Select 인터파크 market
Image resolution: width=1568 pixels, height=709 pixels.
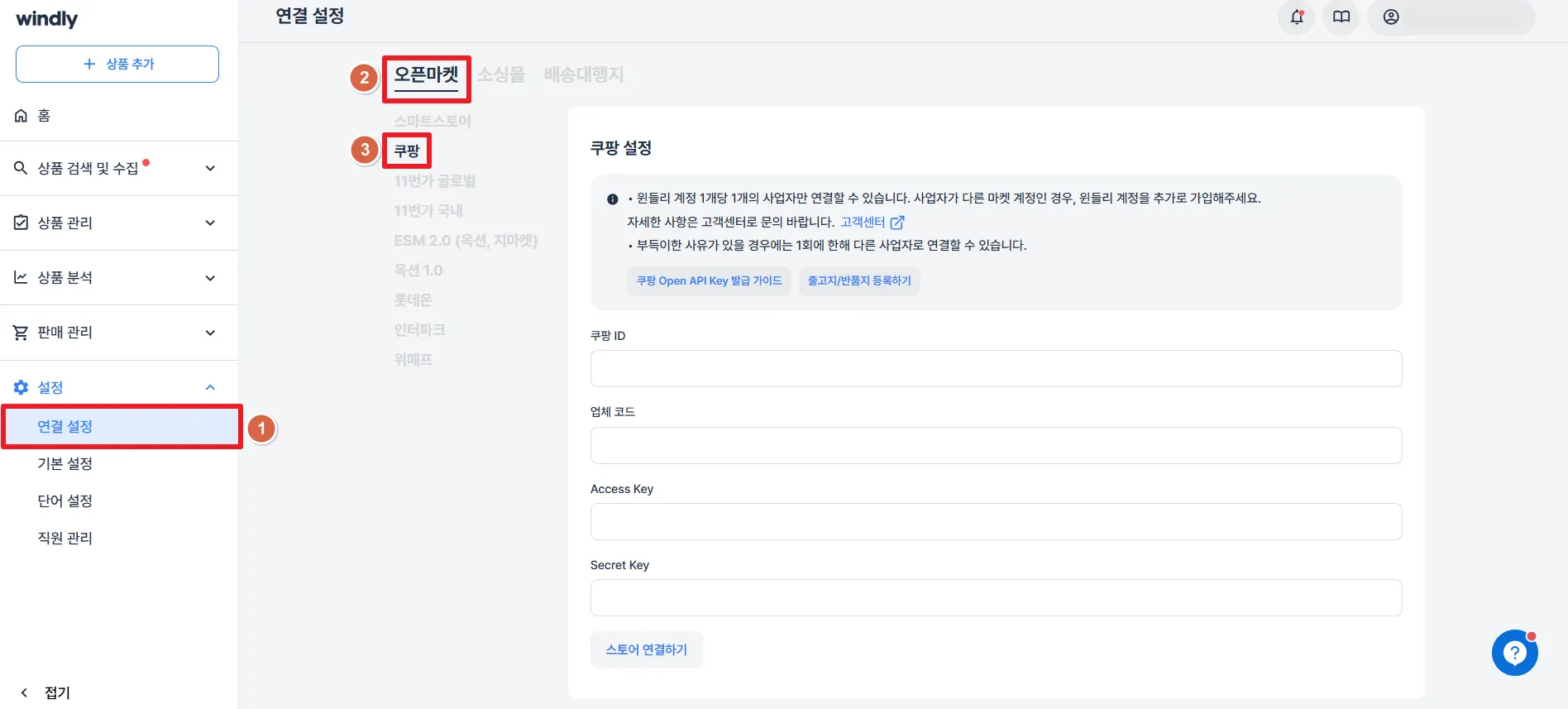pos(419,329)
